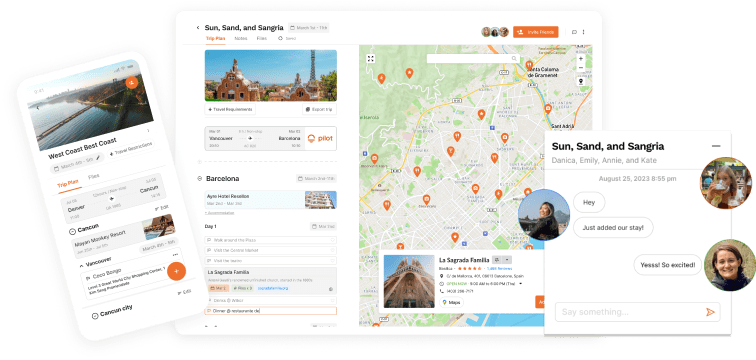
Task: Collapse the Vancouver section on the phone
Action: 81,266
